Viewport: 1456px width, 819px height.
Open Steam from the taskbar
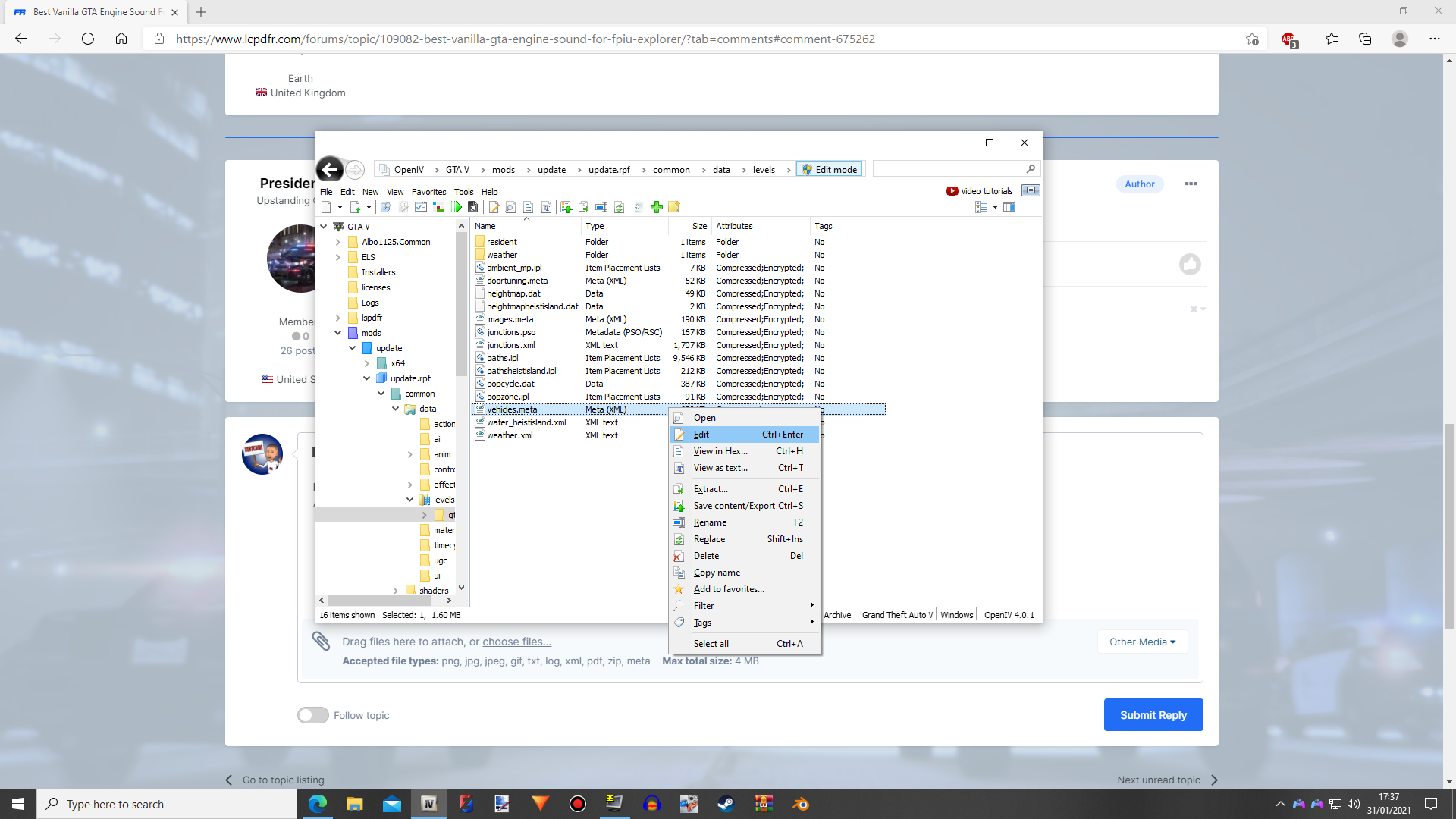pyautogui.click(x=726, y=804)
